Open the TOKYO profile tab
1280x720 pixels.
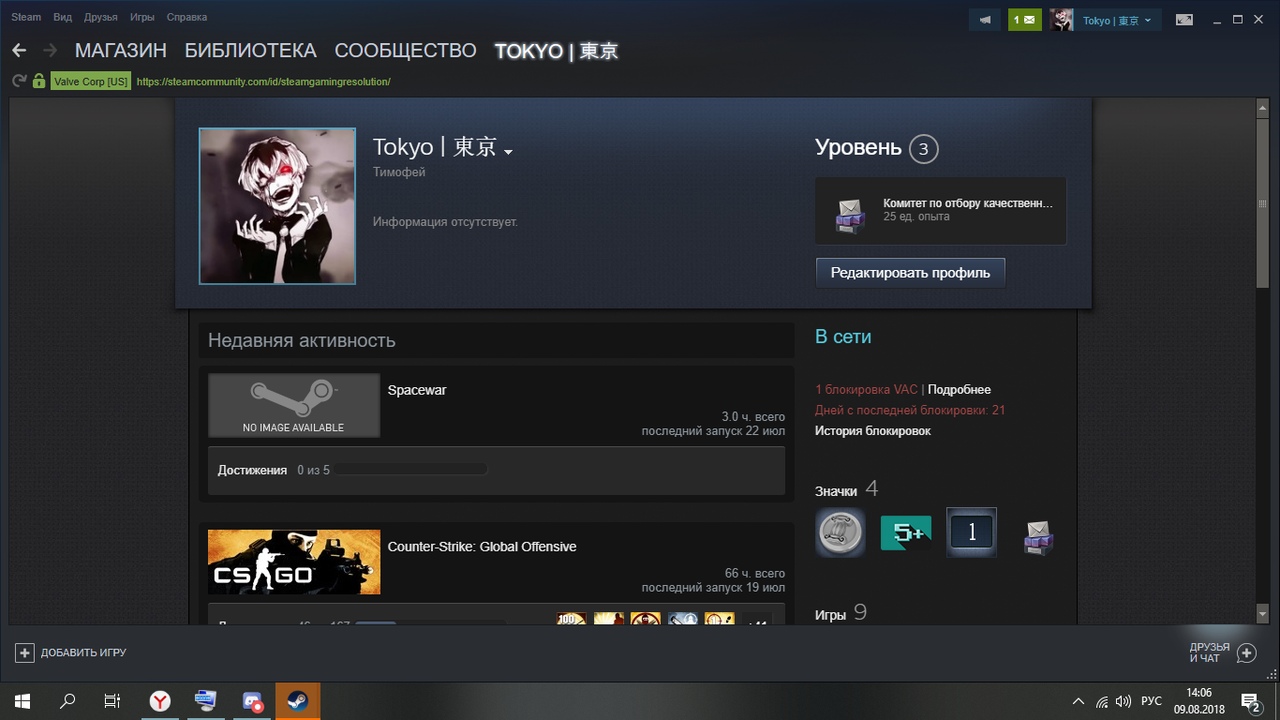[x=557, y=50]
